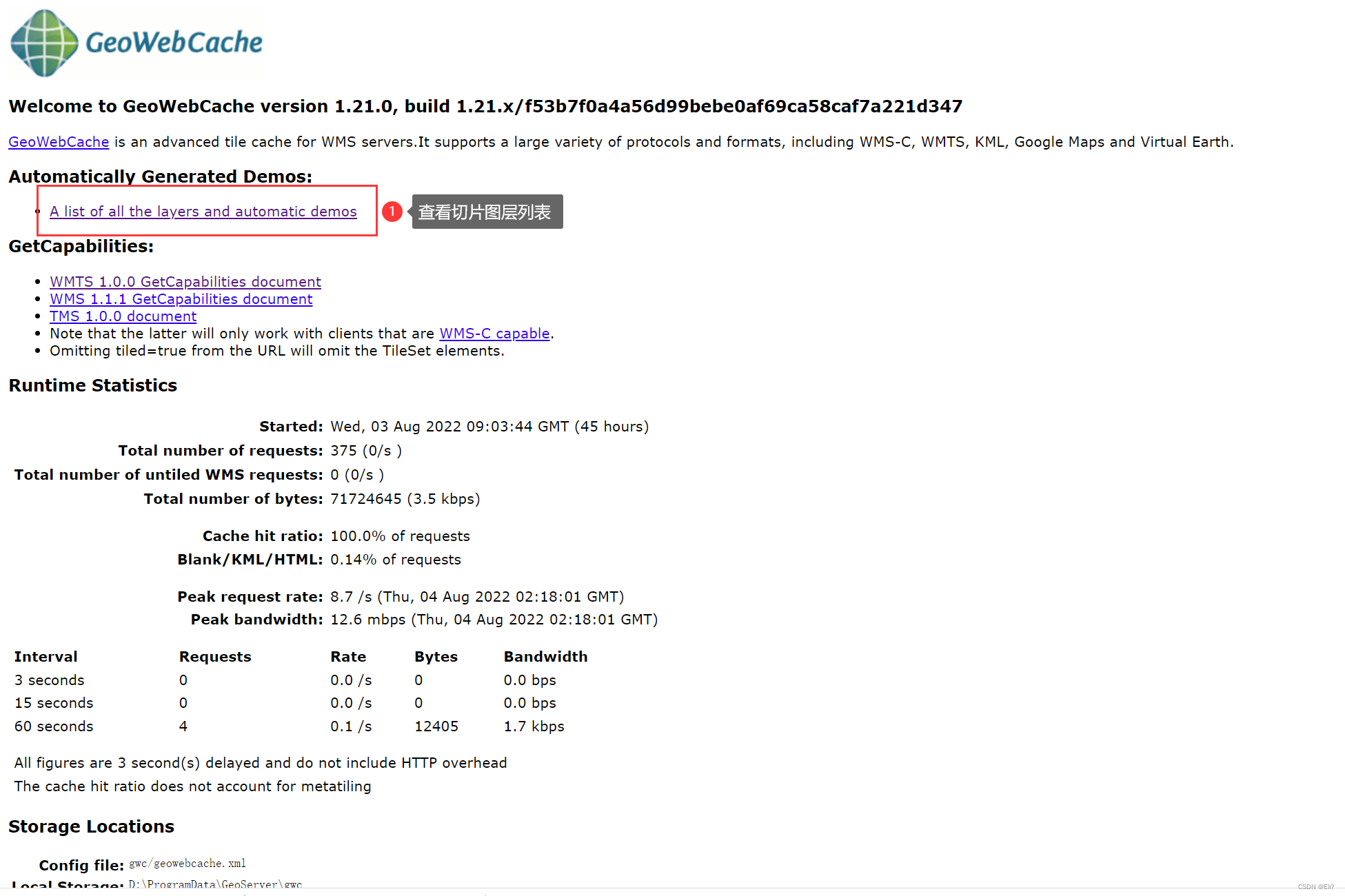Select the Peak bandwidth value 12.6 mbps
The height and width of the screenshot is (896, 1345).
[x=494, y=620]
